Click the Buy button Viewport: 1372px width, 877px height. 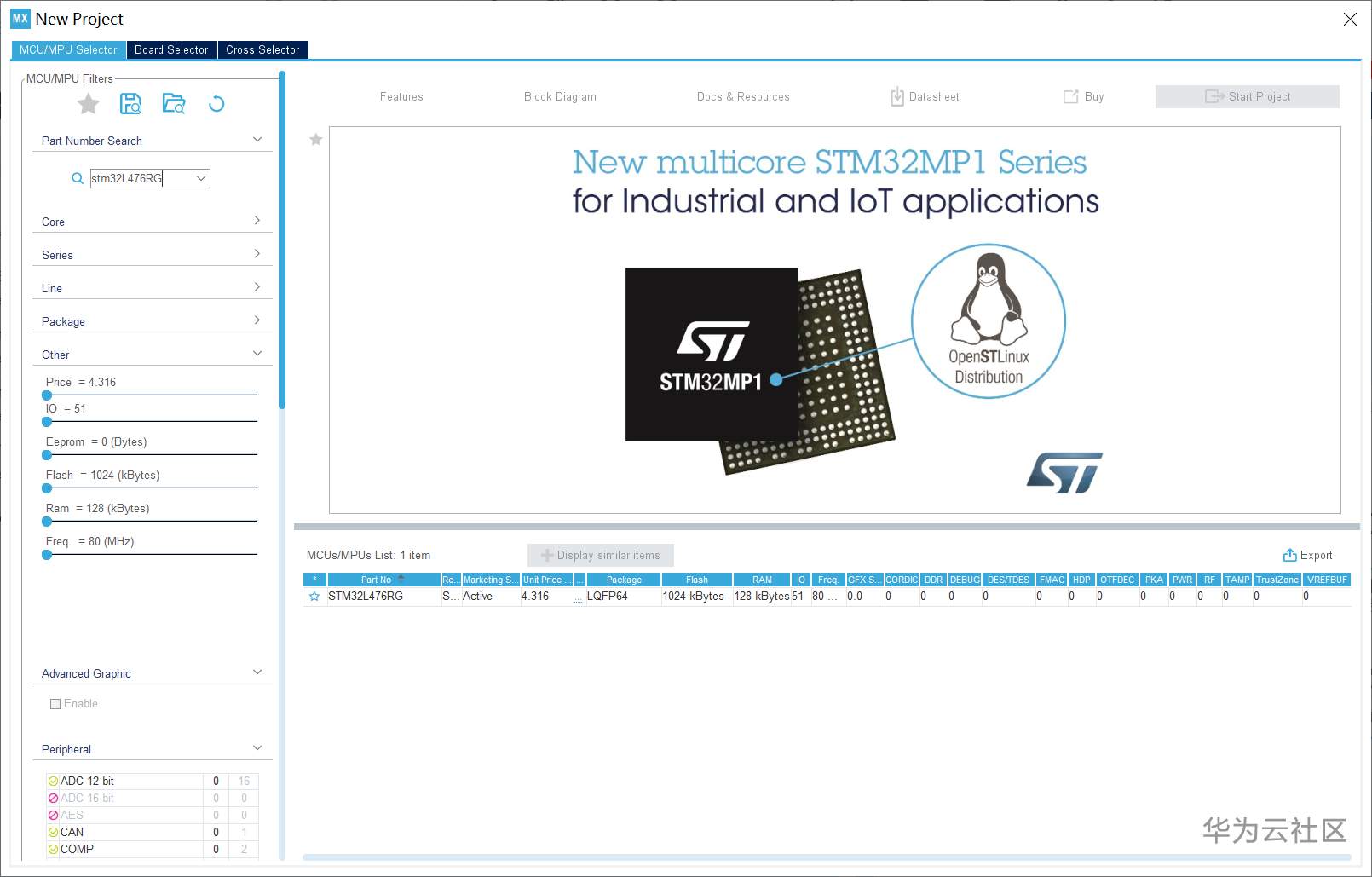tap(1083, 97)
